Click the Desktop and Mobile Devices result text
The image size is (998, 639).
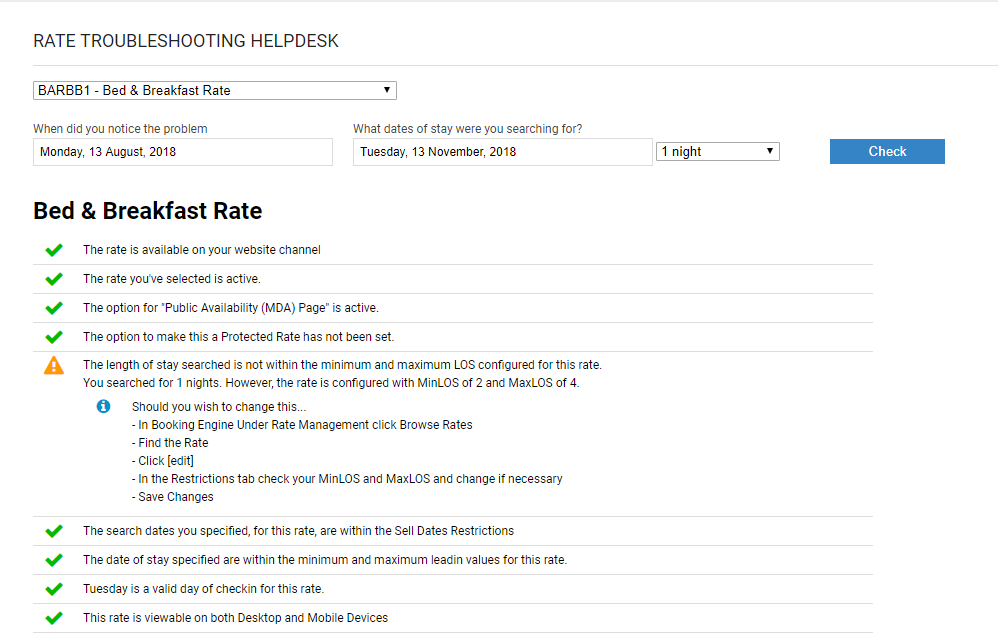(x=235, y=618)
